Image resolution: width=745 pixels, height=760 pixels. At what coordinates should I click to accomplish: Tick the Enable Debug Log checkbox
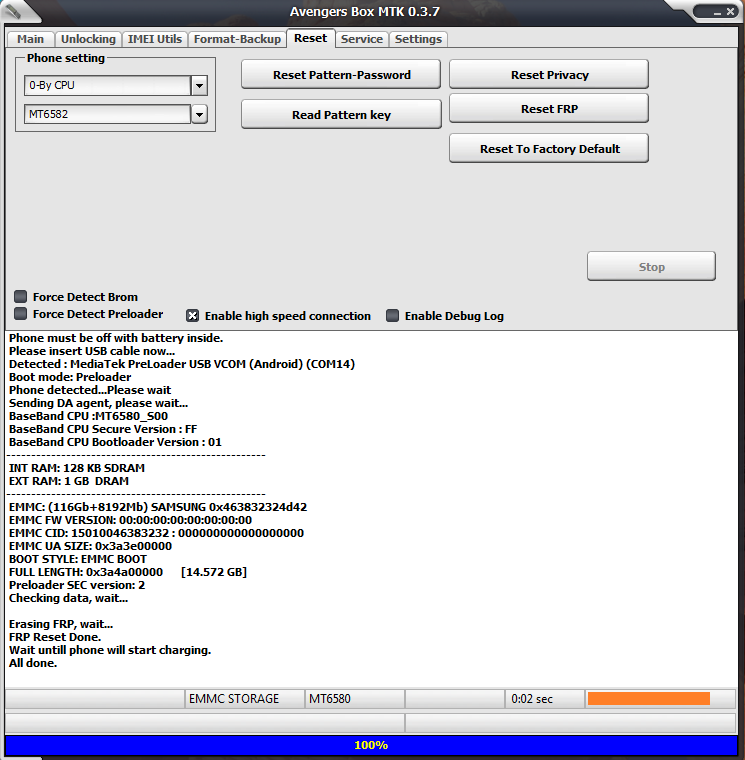[392, 316]
